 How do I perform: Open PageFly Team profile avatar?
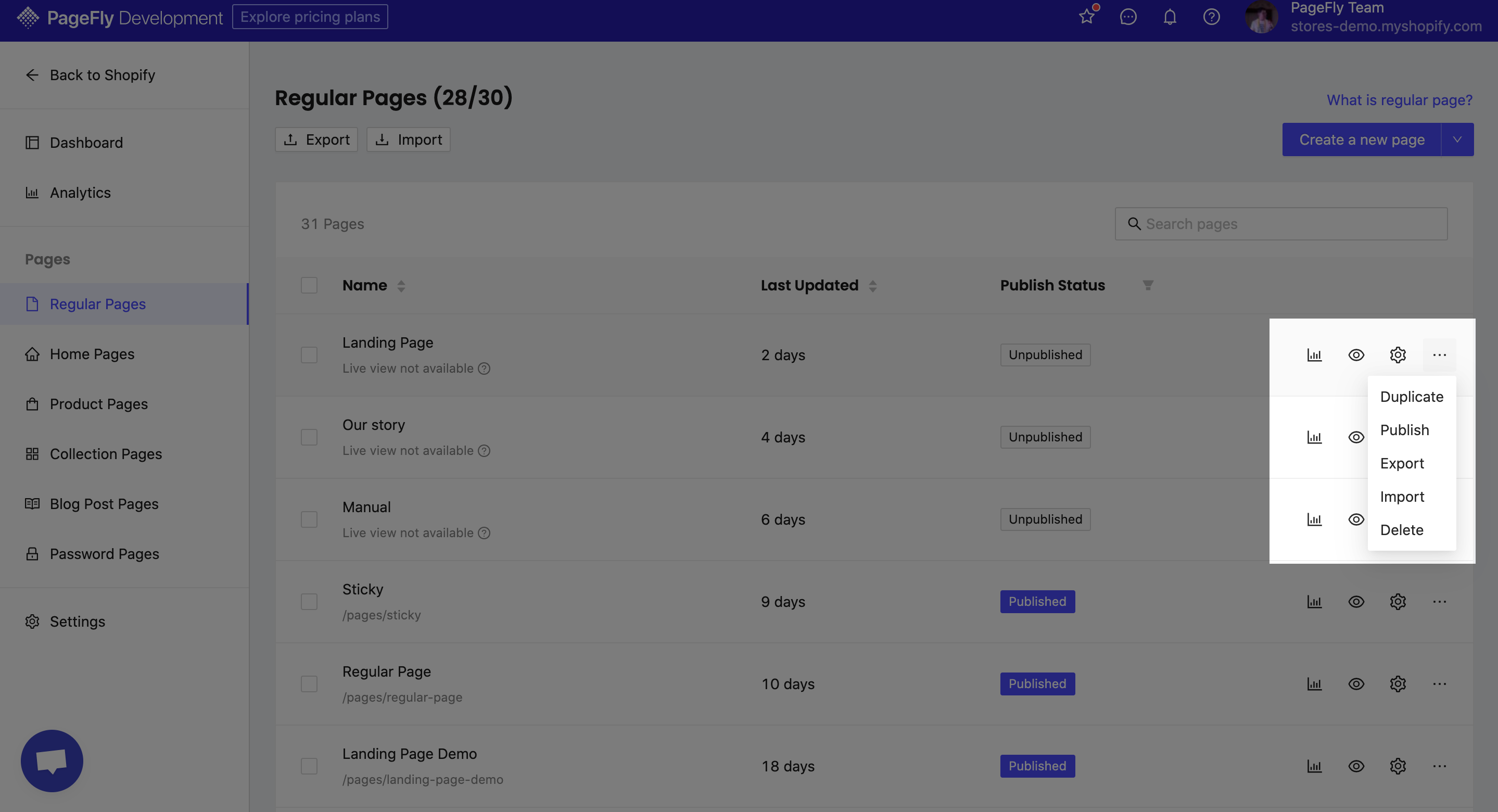pos(1261,17)
